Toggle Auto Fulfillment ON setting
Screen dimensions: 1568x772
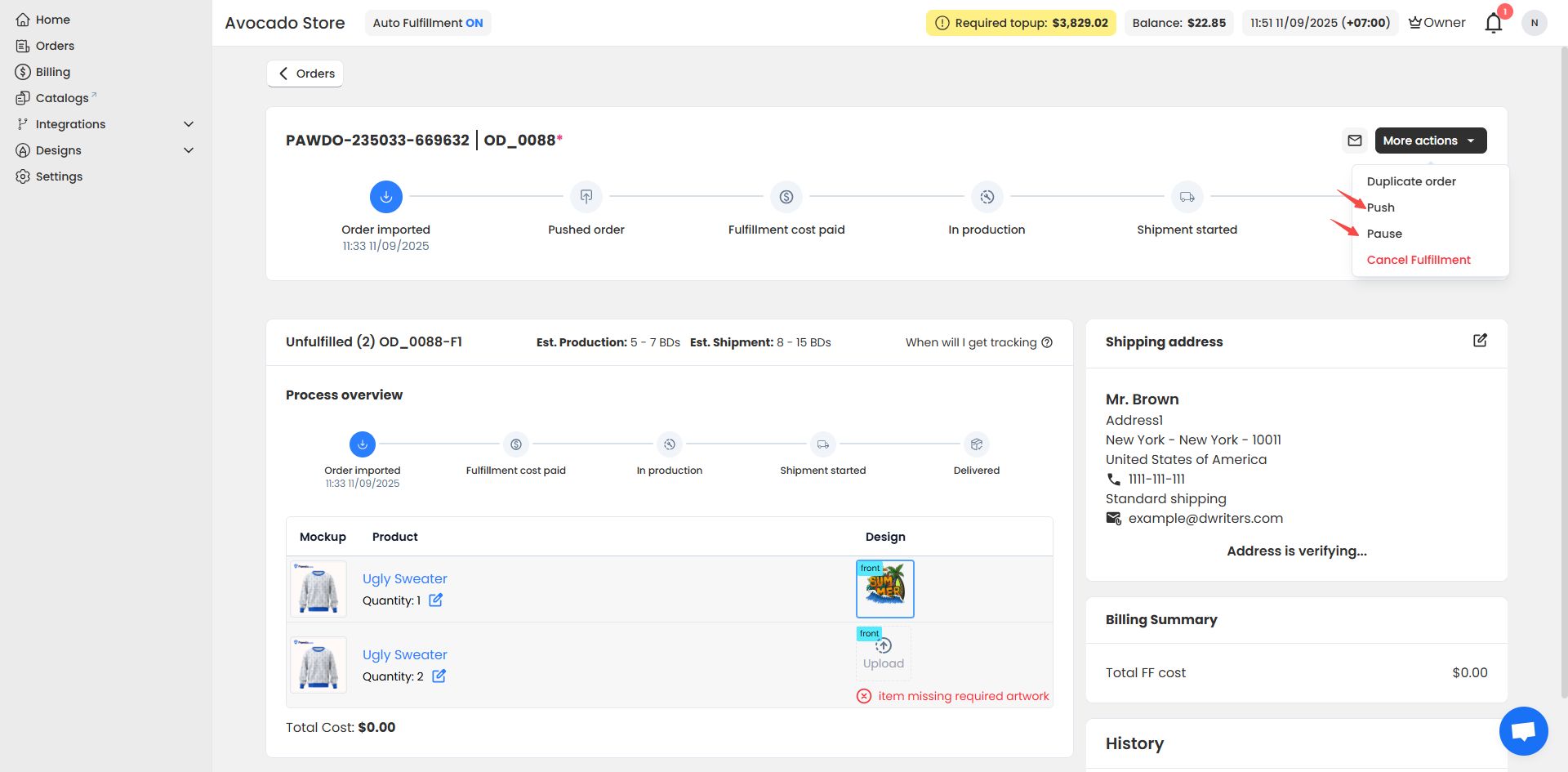428,23
